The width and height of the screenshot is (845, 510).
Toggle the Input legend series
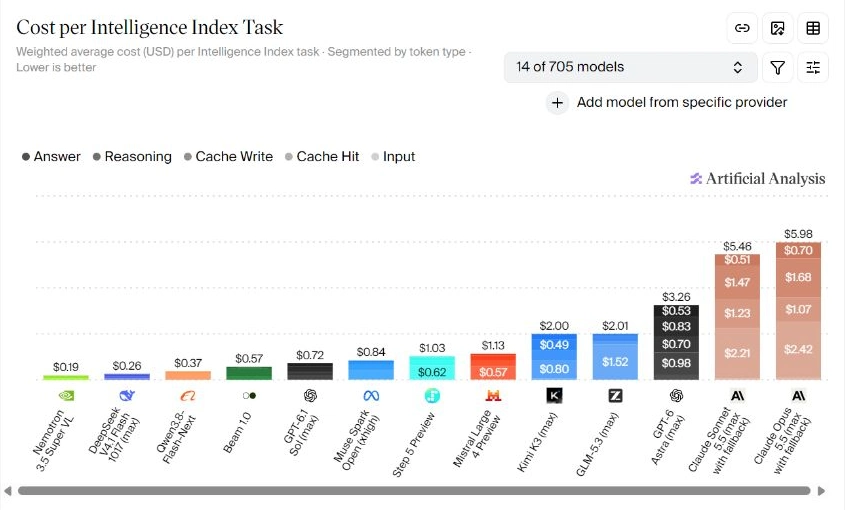[393, 157]
